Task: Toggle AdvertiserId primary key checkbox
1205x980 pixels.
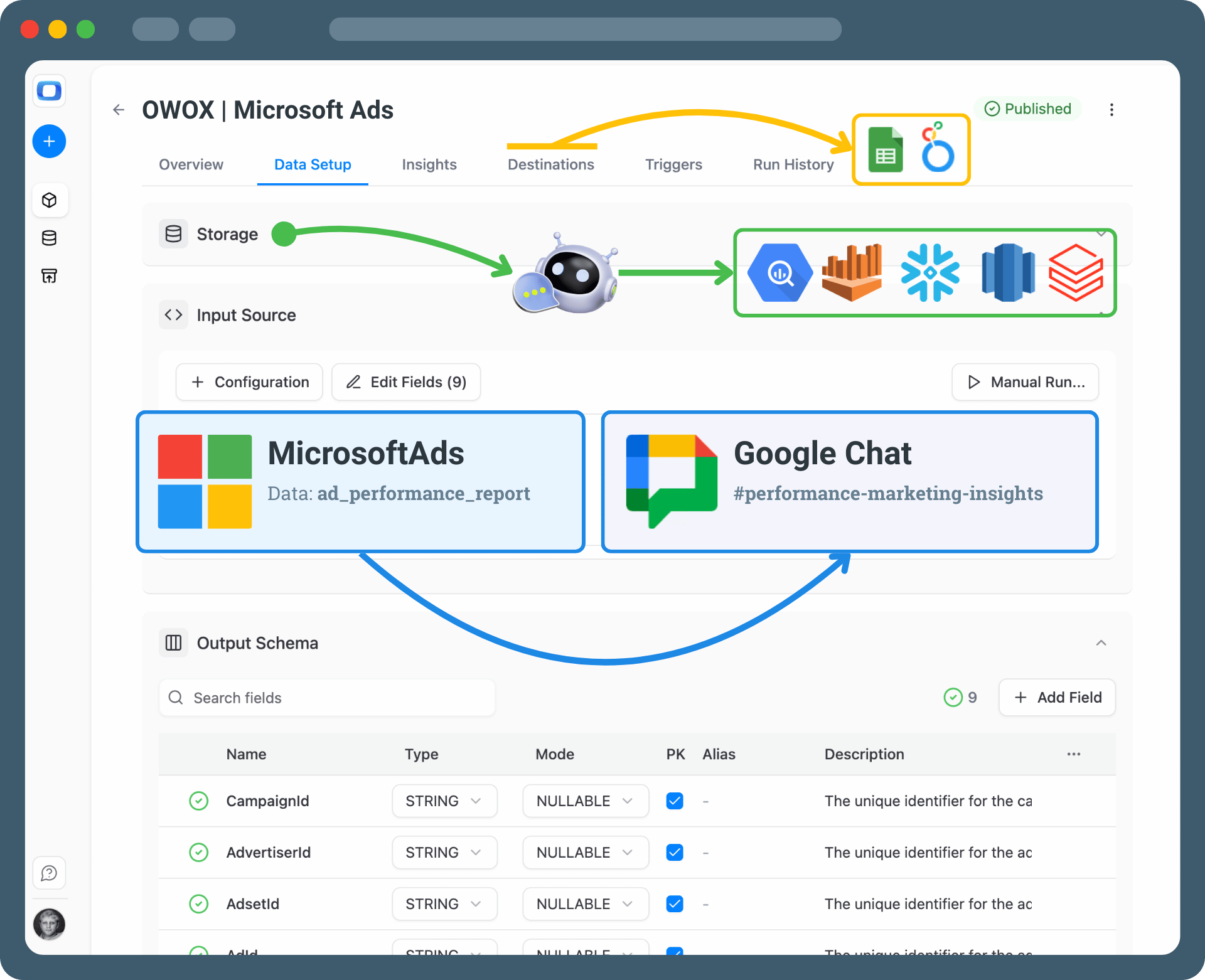Action: (675, 853)
